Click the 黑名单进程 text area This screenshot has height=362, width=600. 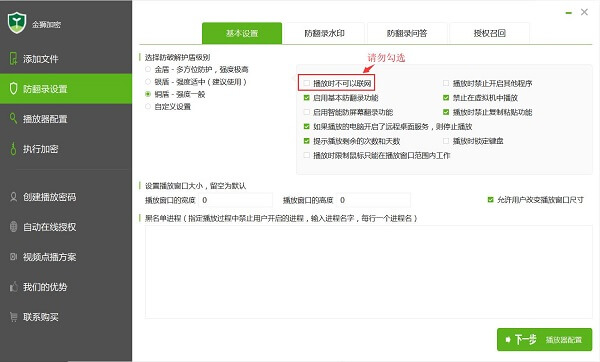(368, 272)
